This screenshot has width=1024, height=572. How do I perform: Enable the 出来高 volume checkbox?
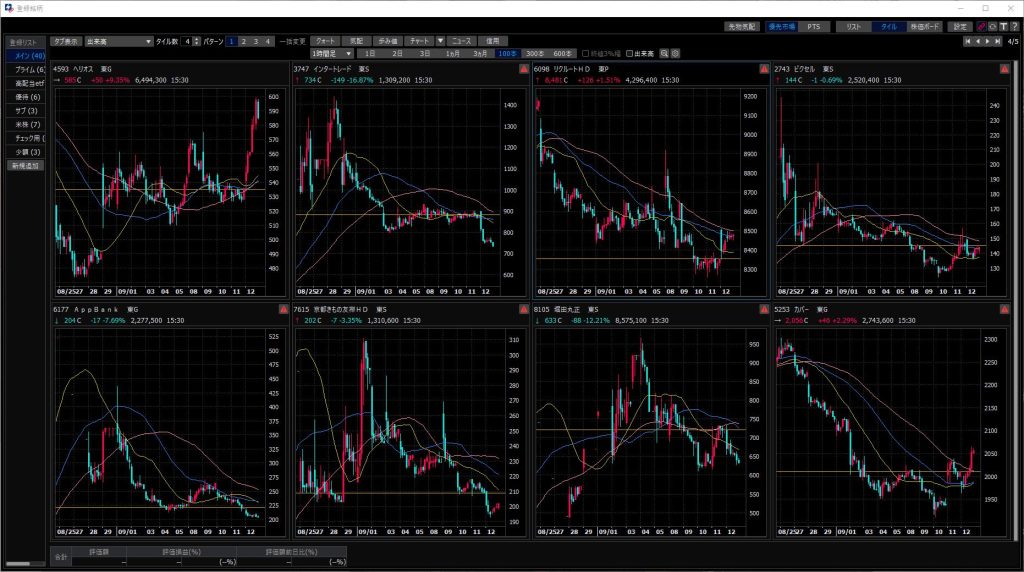click(629, 53)
